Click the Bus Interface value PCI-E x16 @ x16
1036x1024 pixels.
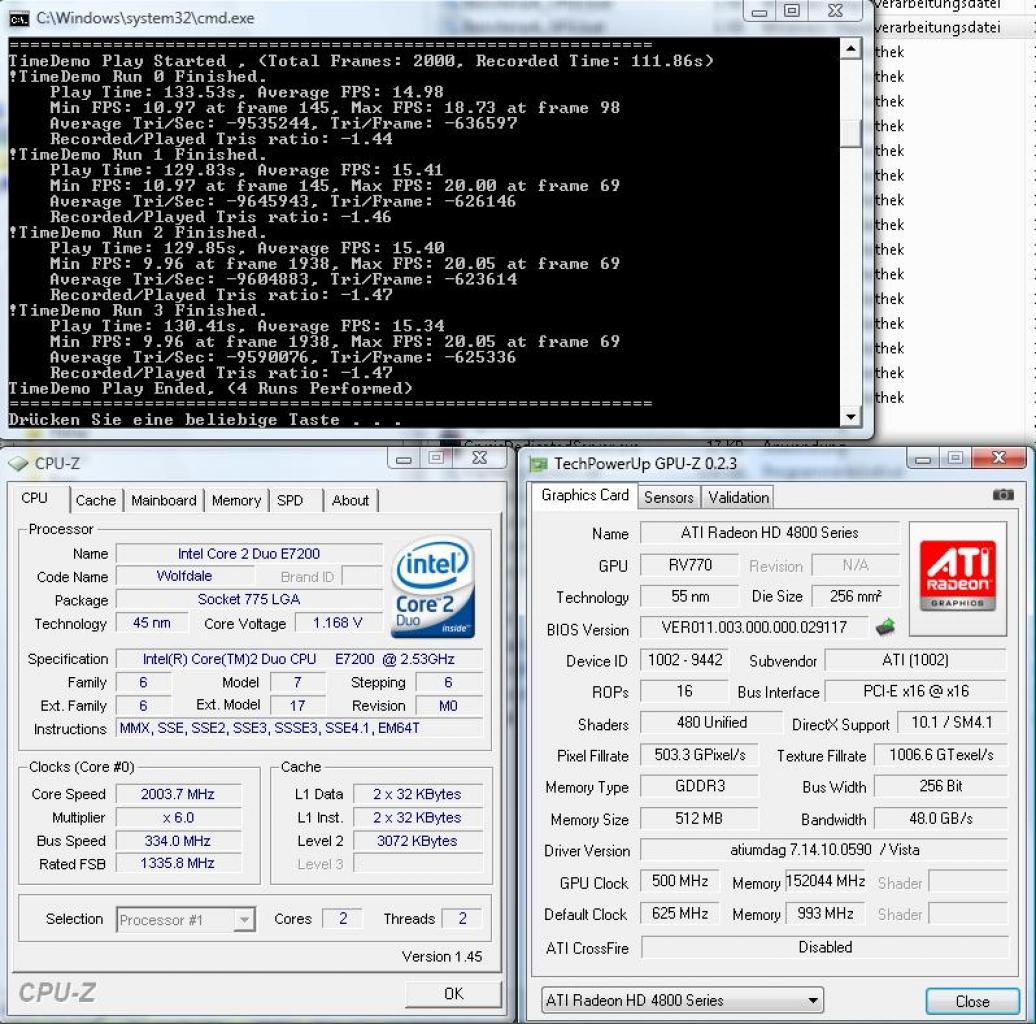click(x=916, y=692)
